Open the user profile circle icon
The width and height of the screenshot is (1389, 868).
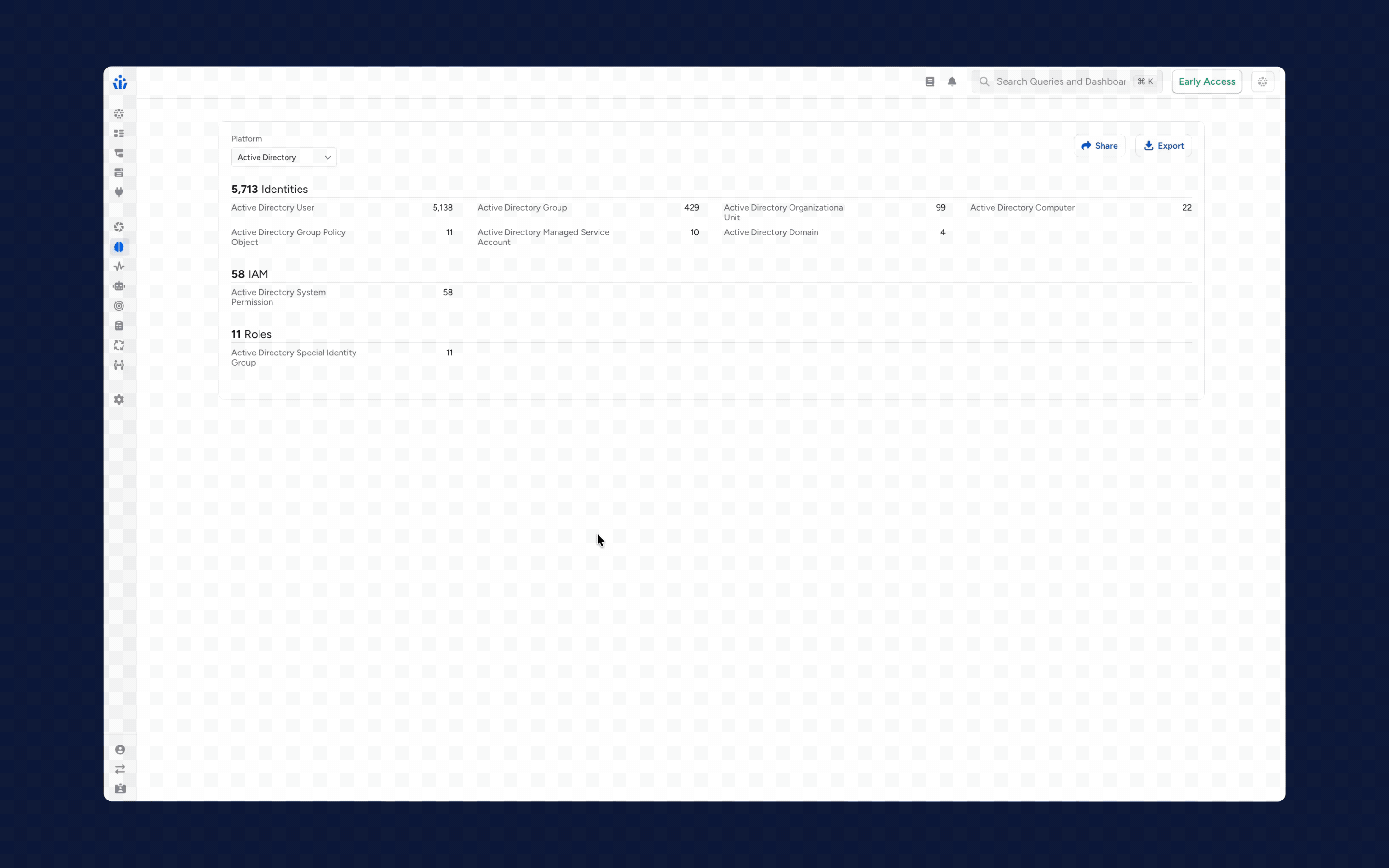coord(120,749)
